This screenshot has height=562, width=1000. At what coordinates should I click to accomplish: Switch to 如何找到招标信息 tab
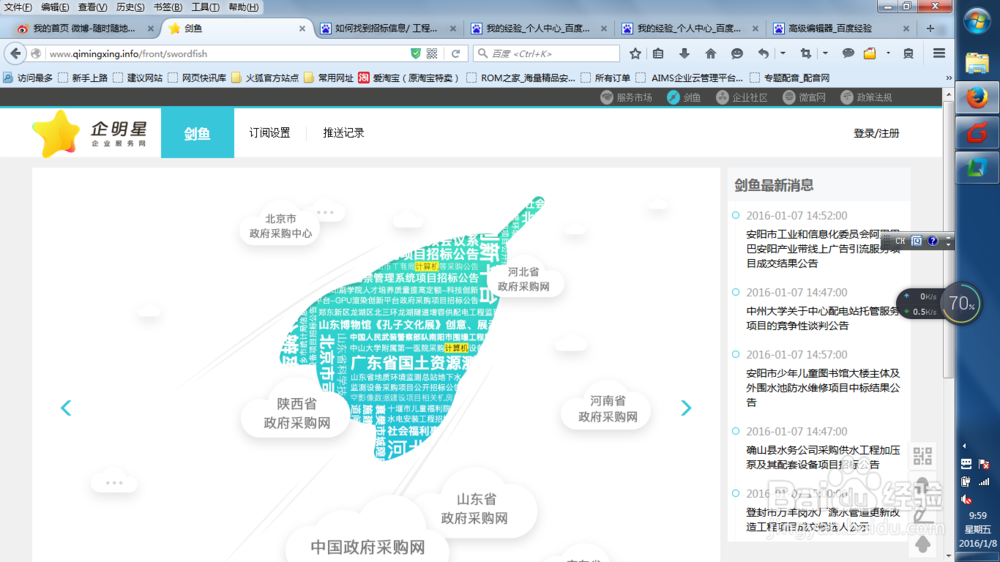pos(386,28)
